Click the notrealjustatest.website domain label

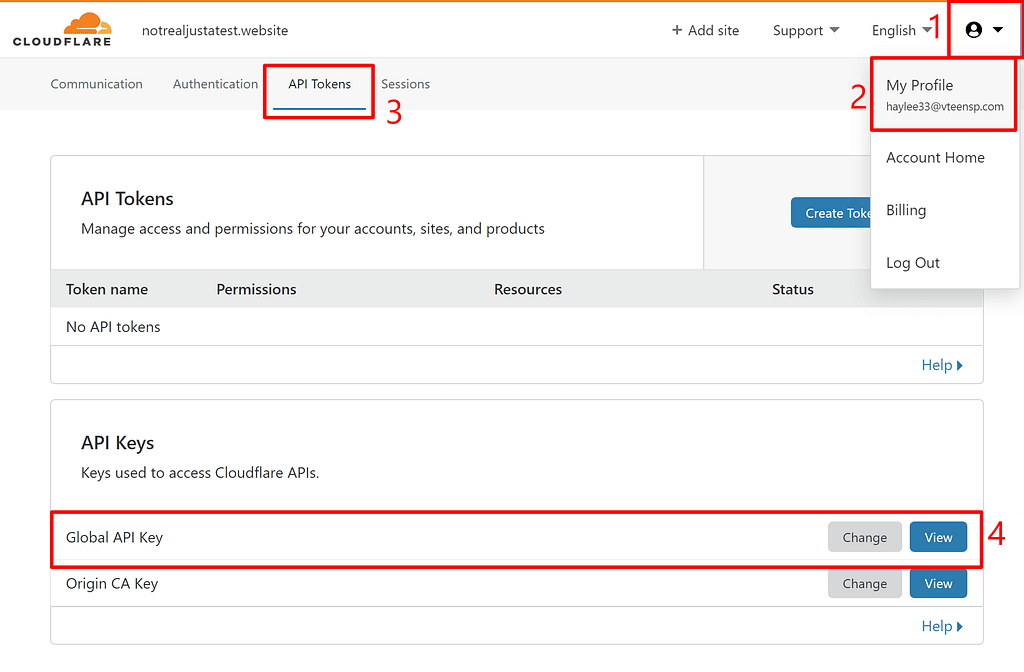click(x=214, y=30)
